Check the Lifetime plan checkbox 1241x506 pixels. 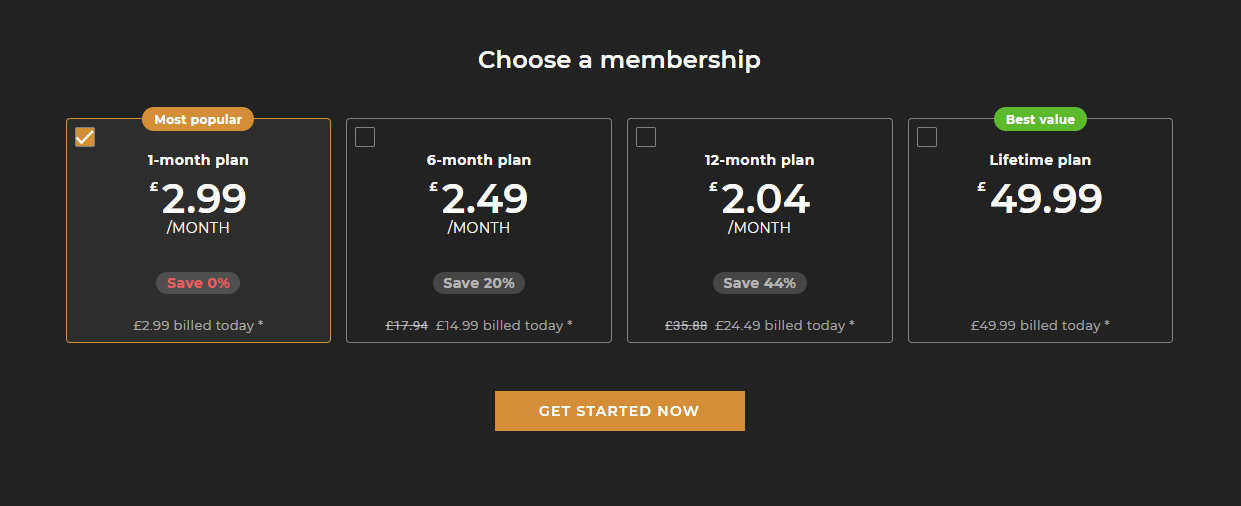tap(927, 137)
